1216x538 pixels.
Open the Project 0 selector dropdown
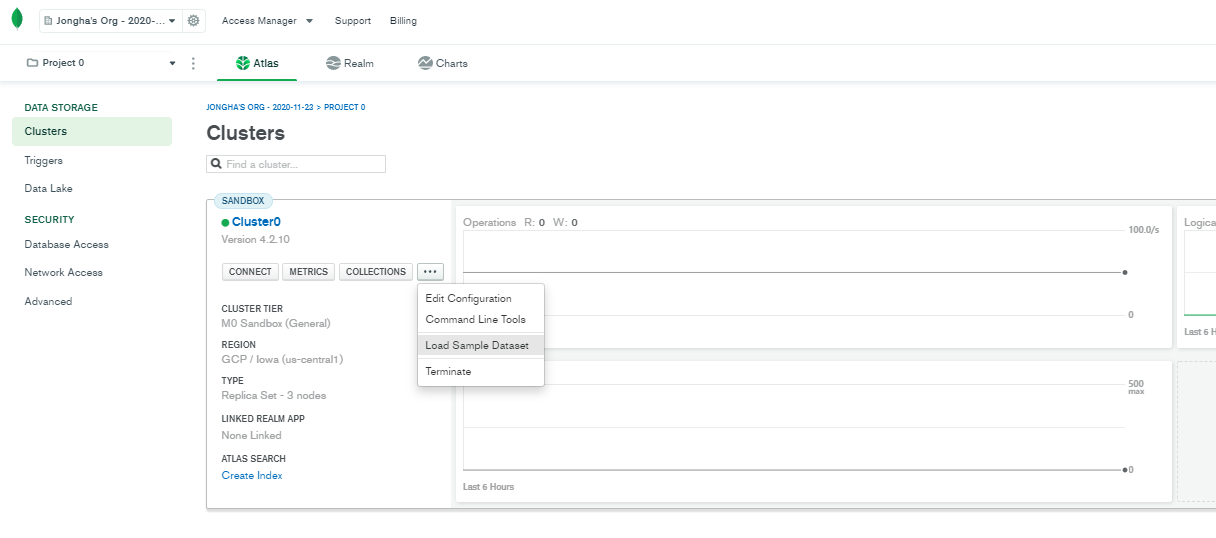99,63
